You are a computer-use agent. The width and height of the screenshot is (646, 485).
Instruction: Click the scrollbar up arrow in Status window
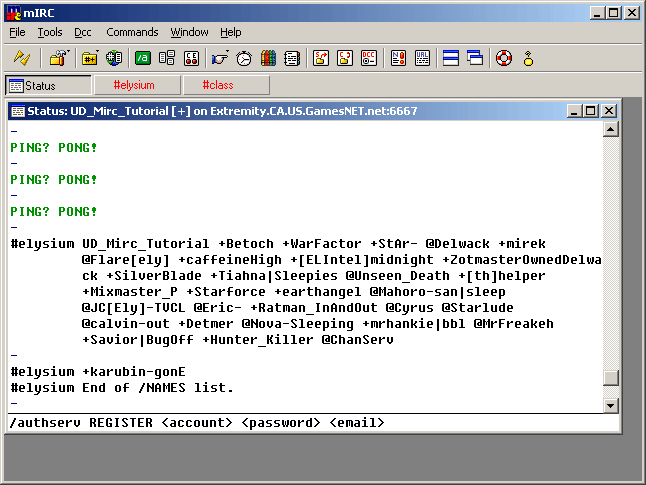click(x=611, y=129)
